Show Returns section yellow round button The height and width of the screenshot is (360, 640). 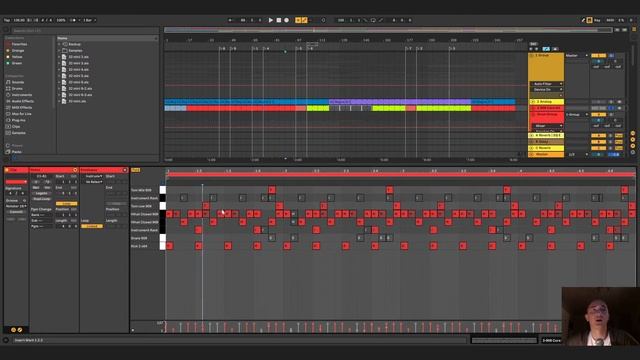[x=633, y=140]
